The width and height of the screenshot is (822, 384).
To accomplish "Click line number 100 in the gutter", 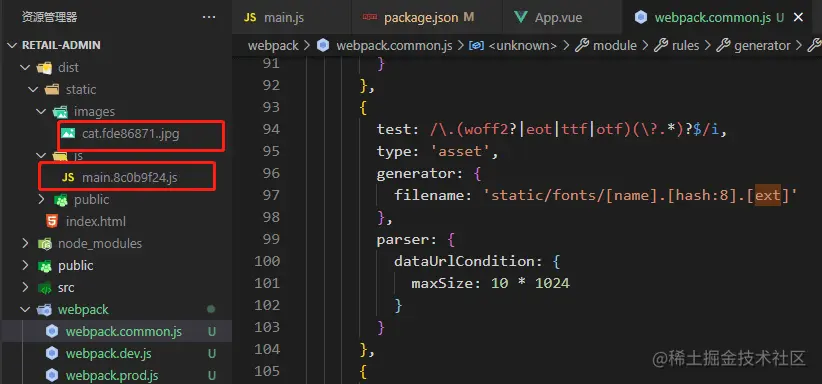I will coord(267,261).
